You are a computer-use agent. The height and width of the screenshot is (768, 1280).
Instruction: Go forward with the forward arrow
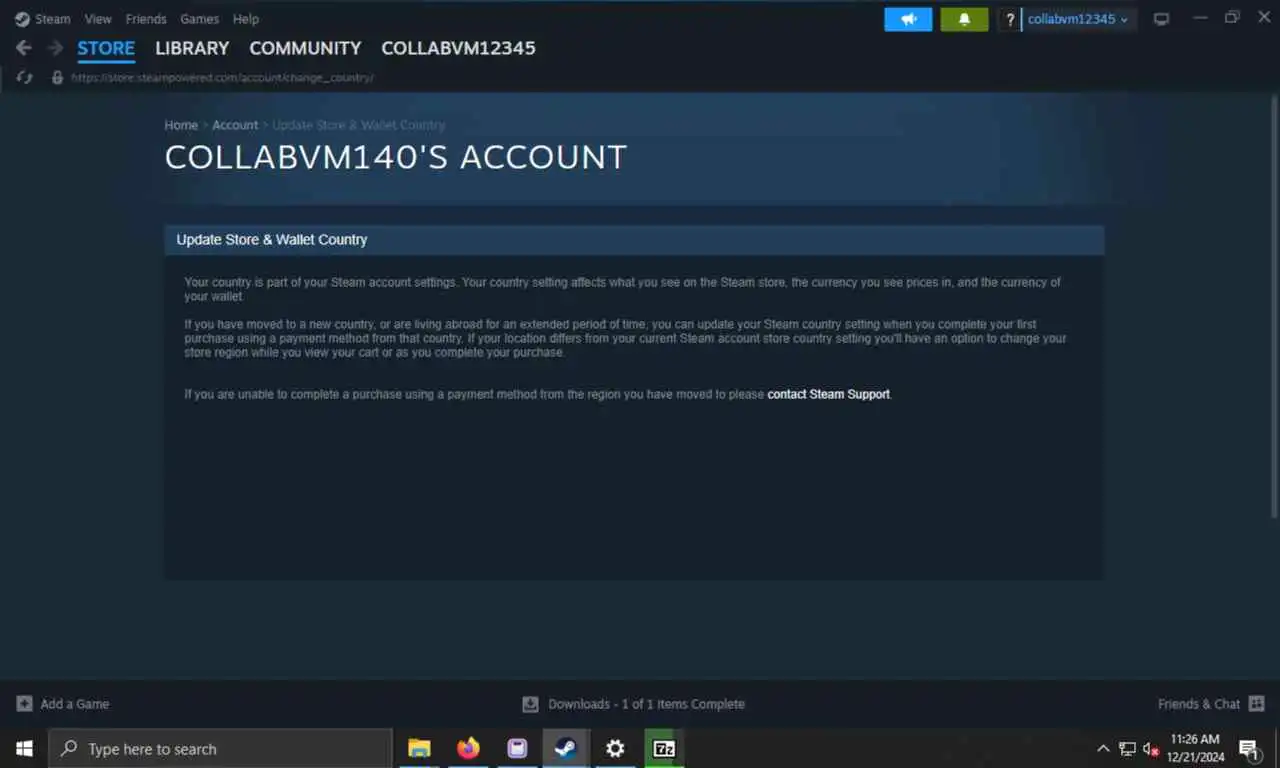pos(55,48)
